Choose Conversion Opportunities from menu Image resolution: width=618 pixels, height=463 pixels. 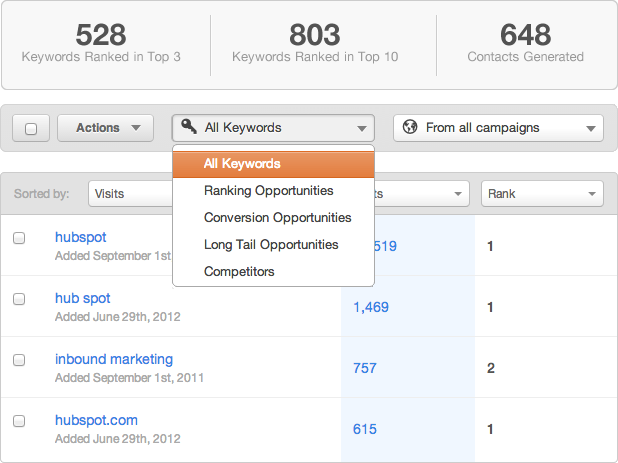(273, 218)
